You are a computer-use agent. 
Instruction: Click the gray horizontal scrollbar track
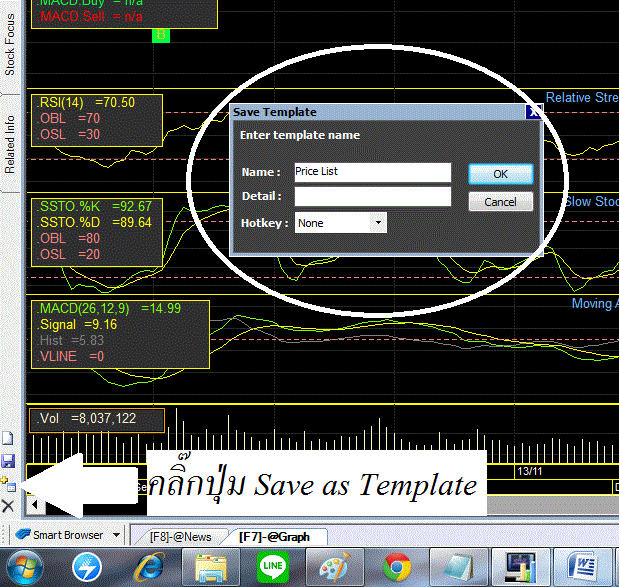(x=553, y=505)
